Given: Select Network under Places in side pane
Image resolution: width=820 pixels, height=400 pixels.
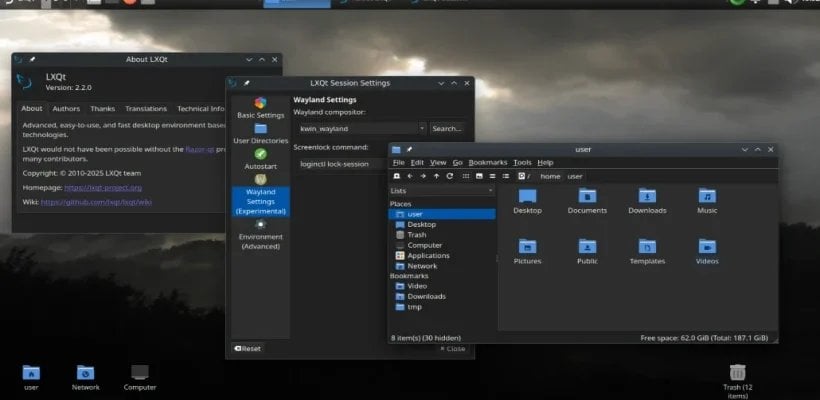Looking at the screenshot, I should pyautogui.click(x=442, y=266).
